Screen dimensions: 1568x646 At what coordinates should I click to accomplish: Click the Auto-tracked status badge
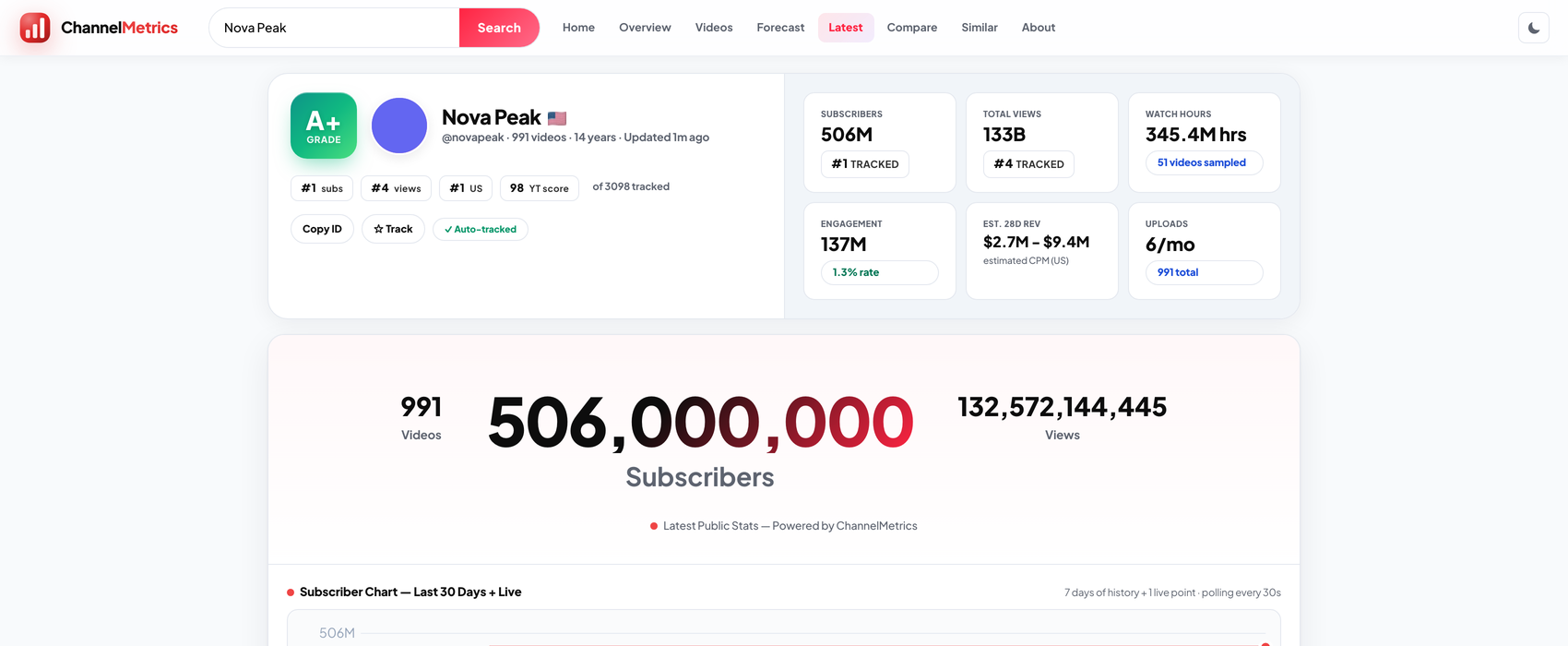coord(481,229)
